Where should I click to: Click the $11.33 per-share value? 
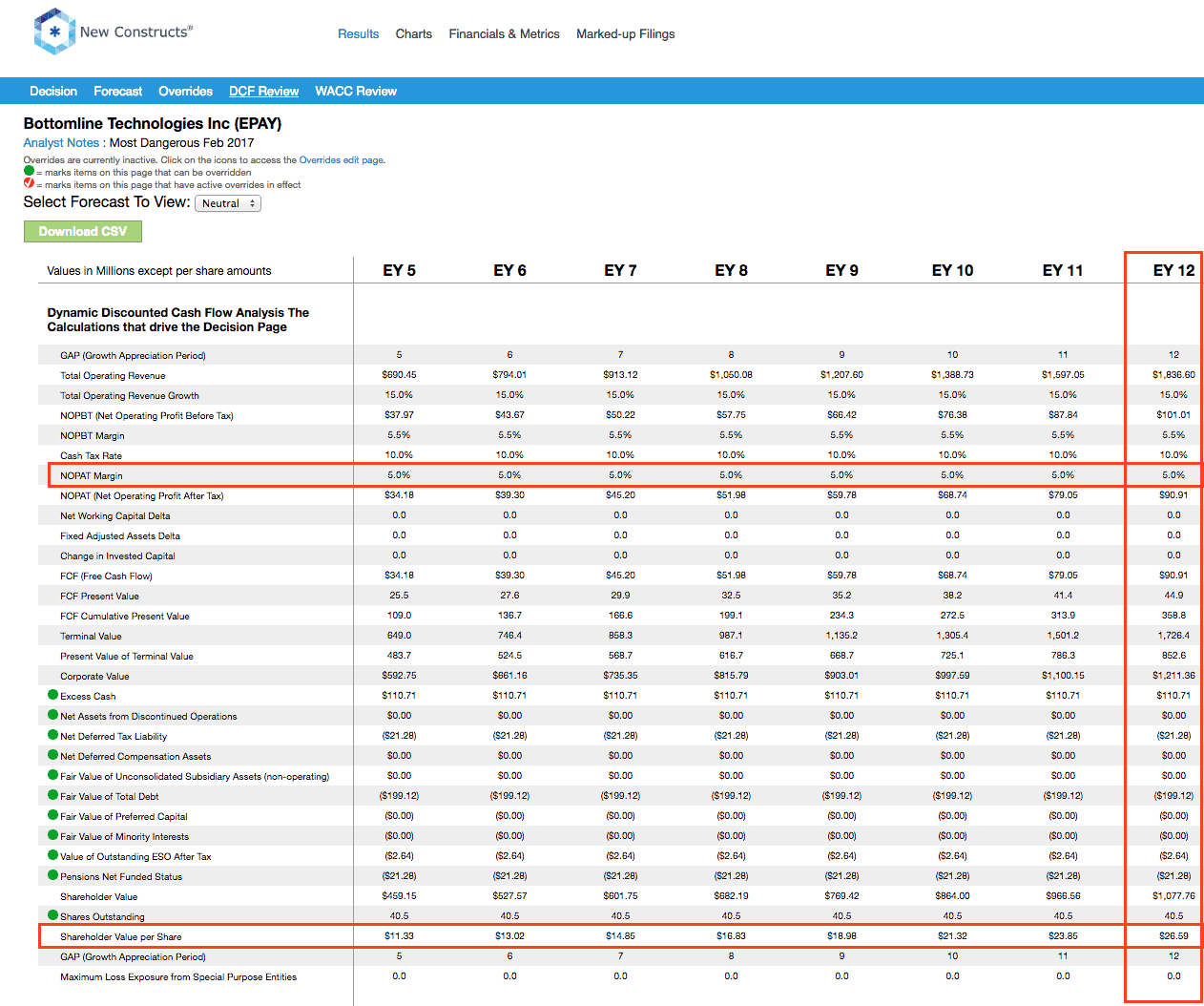click(x=400, y=935)
